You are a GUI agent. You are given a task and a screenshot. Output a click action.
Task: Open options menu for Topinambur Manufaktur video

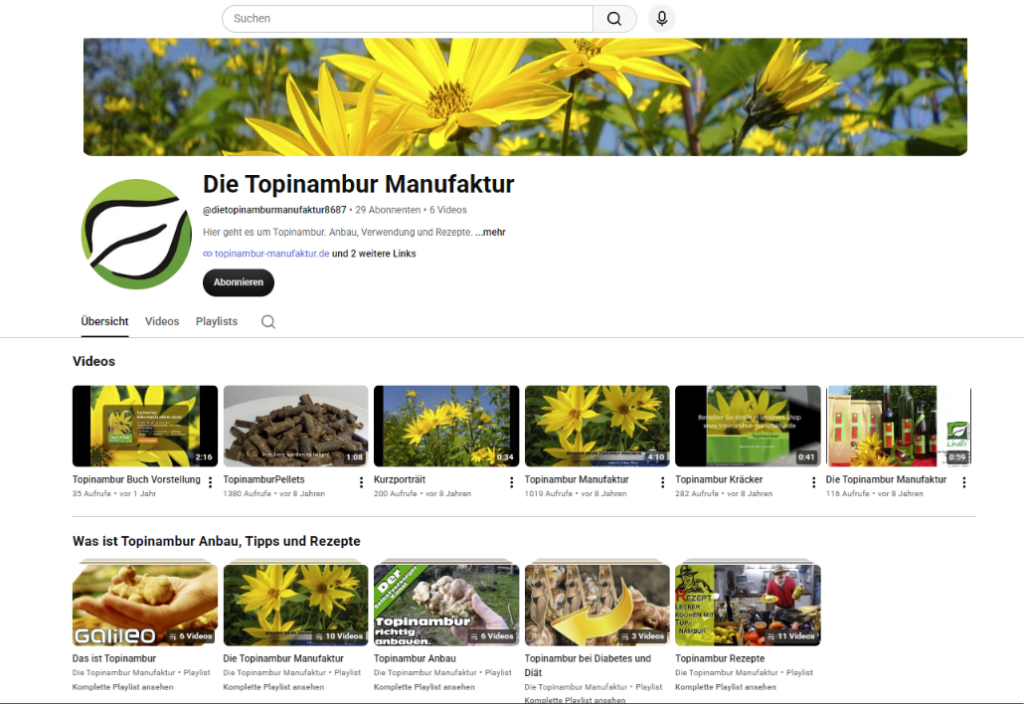[x=662, y=482]
